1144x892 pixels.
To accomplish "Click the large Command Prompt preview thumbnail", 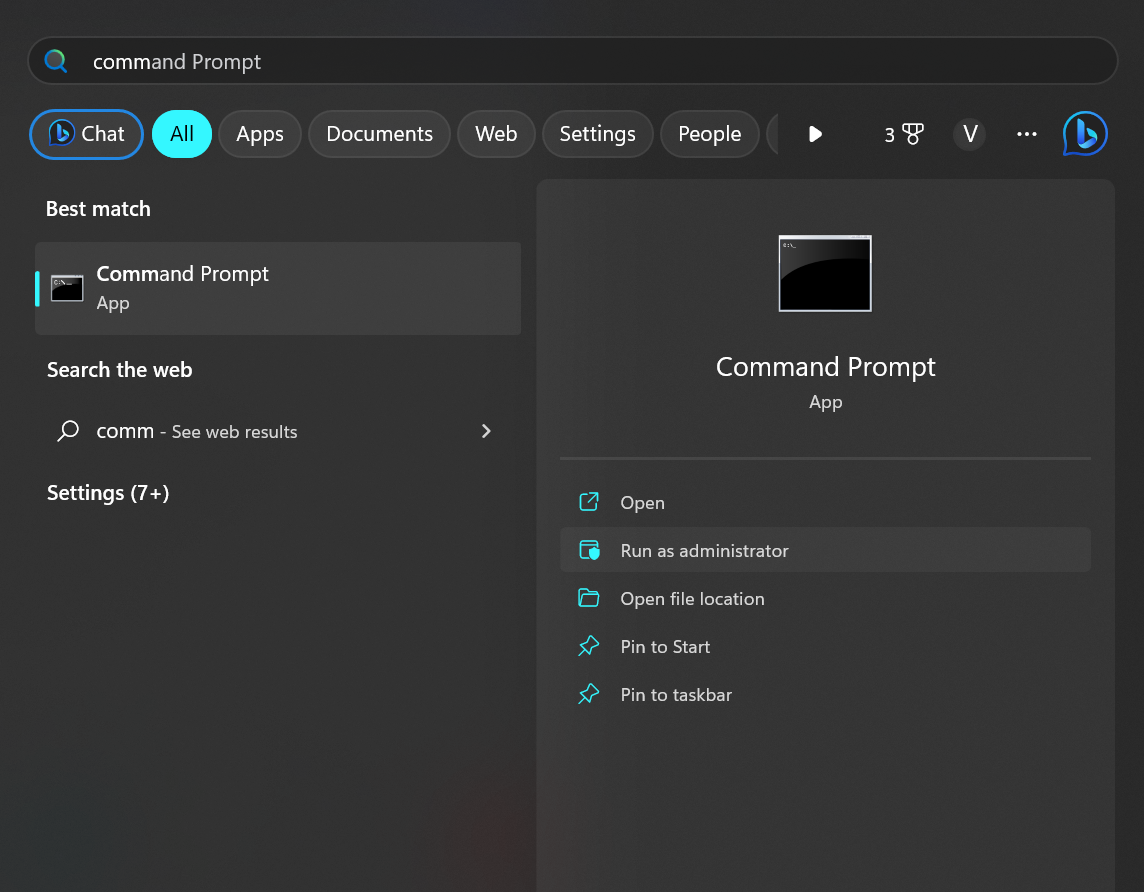I will (x=825, y=273).
